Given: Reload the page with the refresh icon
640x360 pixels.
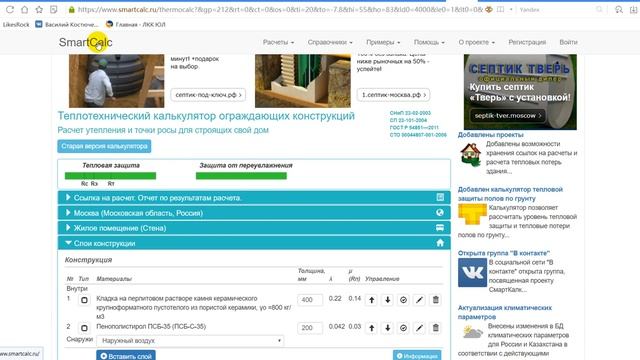Looking at the screenshot, I should pyautogui.click(x=10, y=9).
